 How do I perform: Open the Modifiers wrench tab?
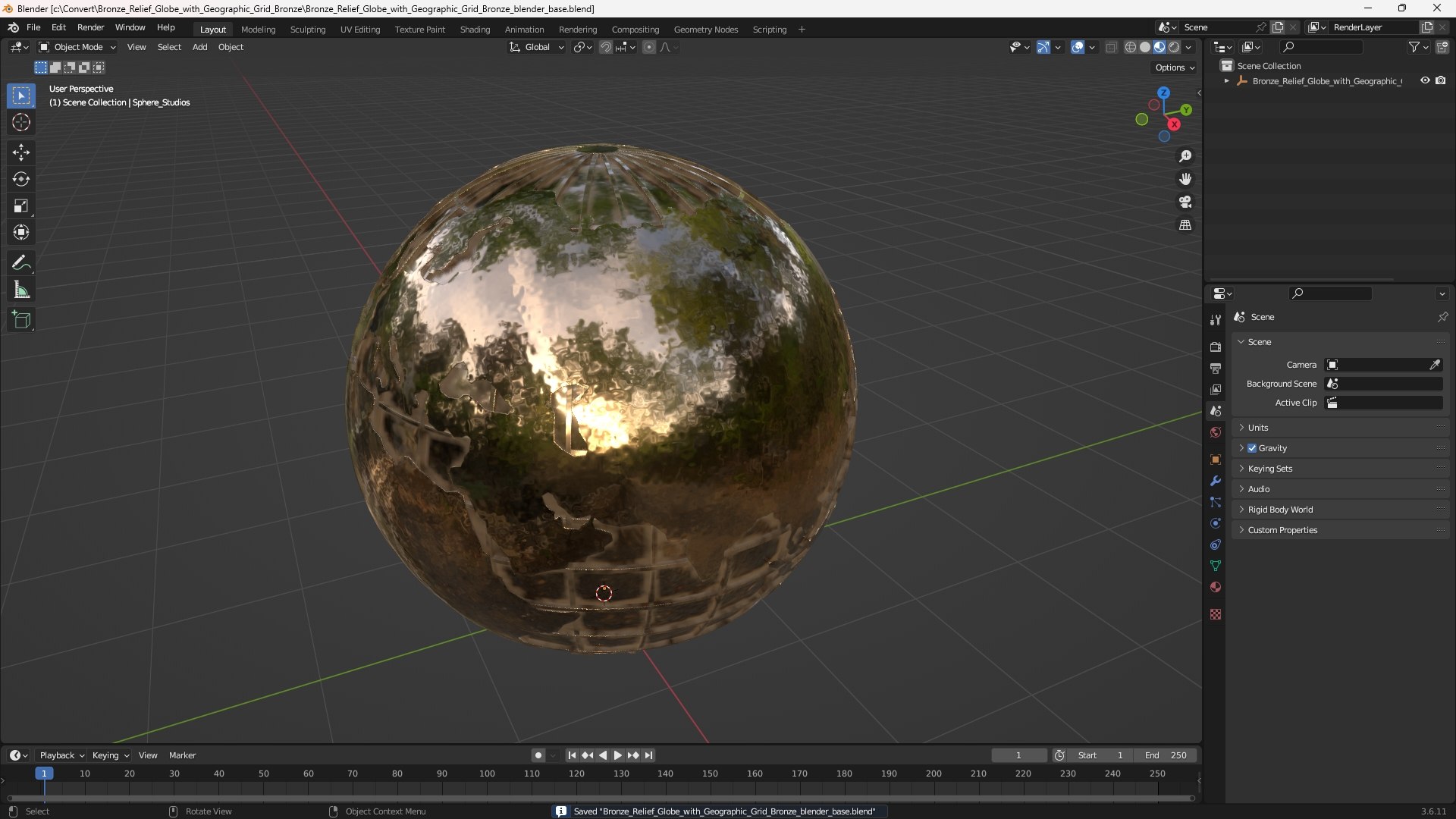pos(1216,481)
